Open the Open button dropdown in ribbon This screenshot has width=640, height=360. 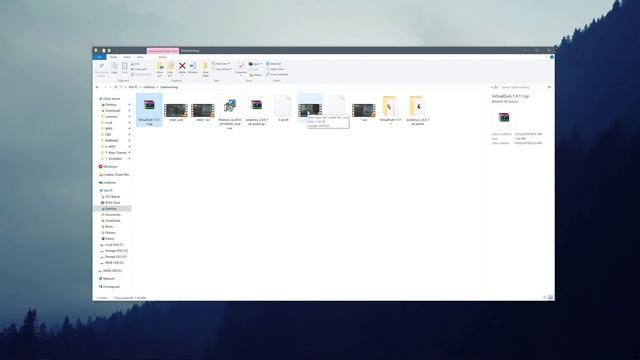(x=255, y=64)
